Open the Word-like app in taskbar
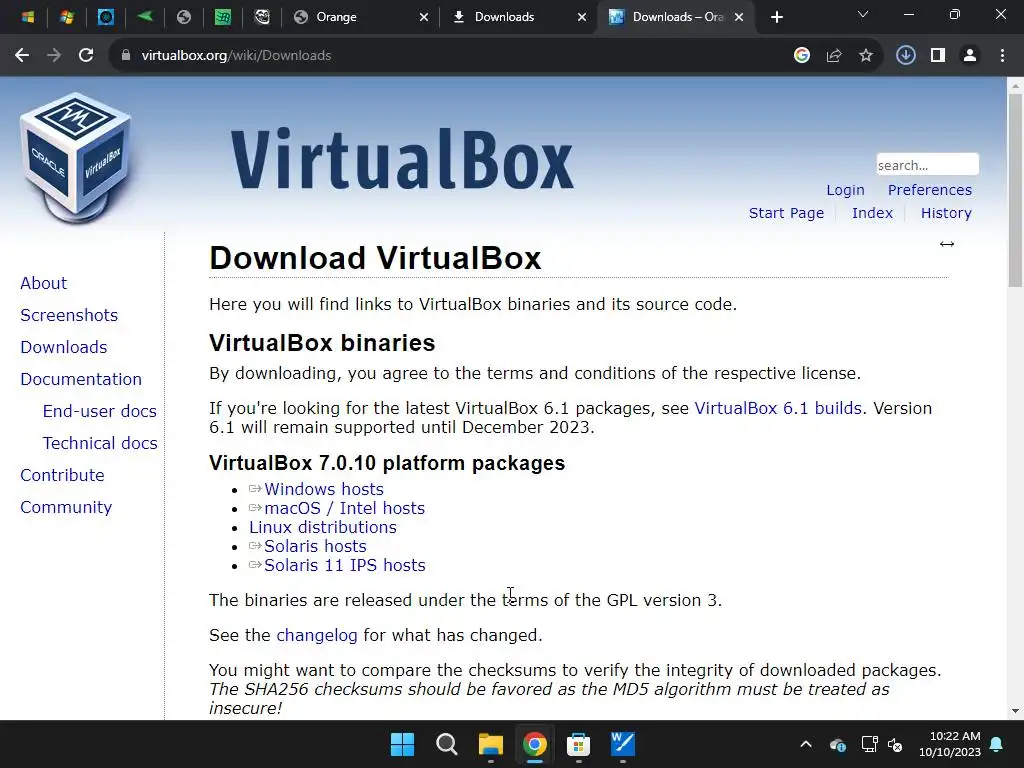 pyautogui.click(x=622, y=744)
